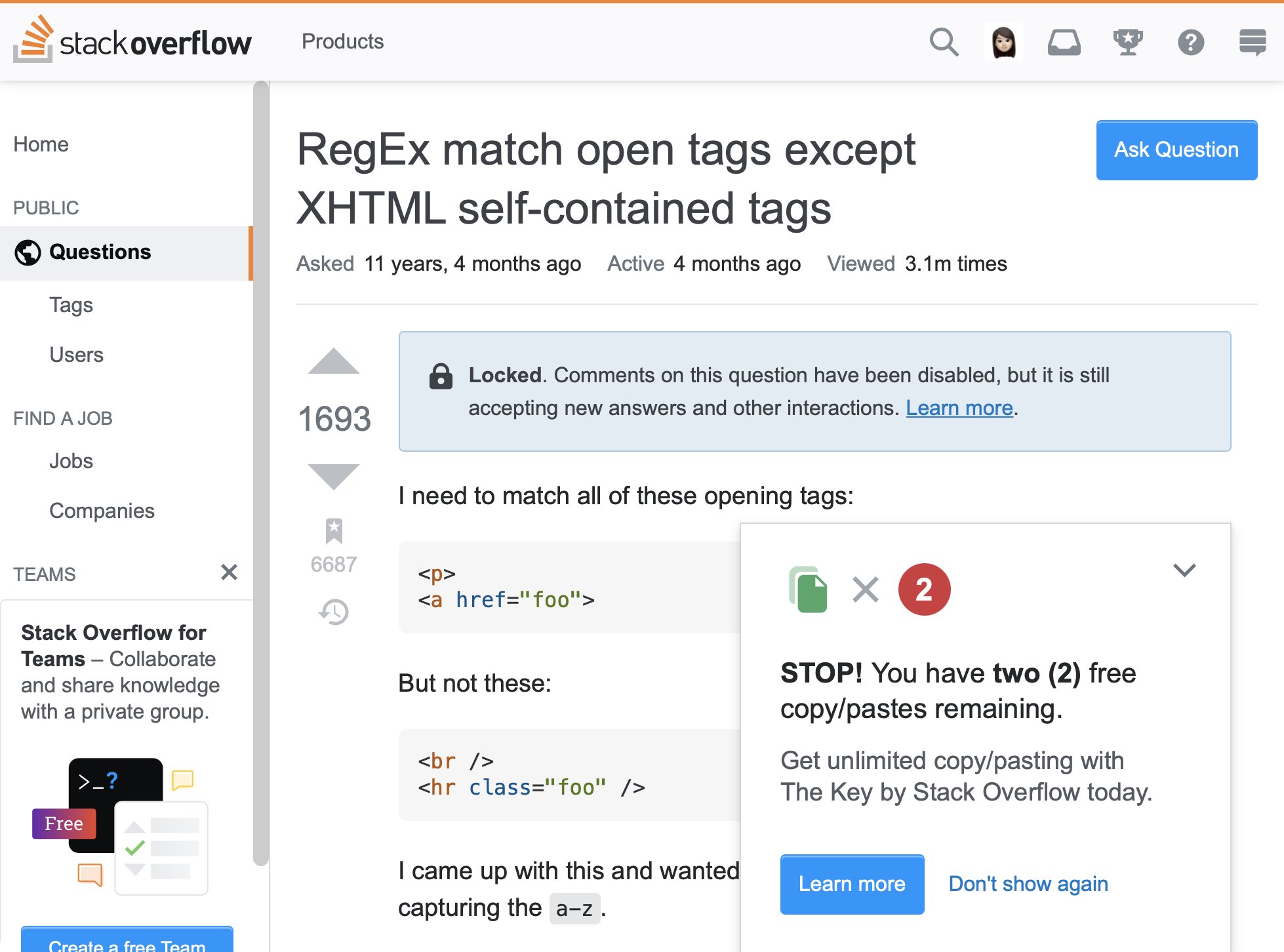Click Learn more in the Locked notice

click(959, 408)
